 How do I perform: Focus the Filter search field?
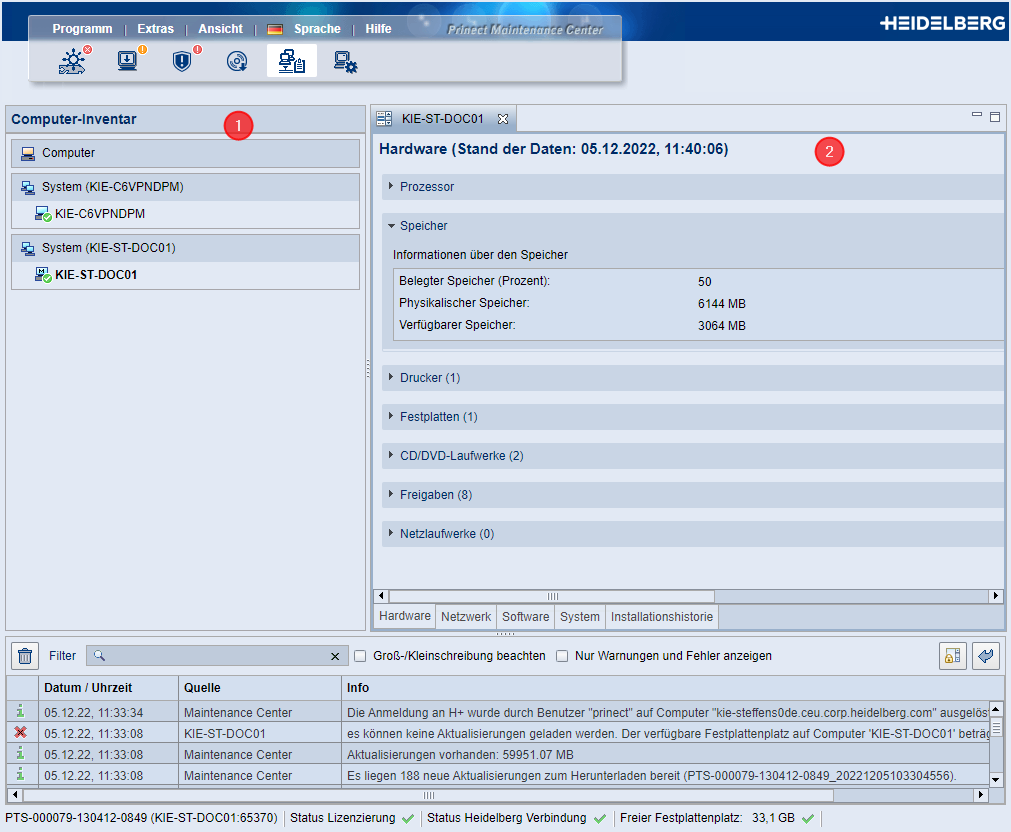point(216,656)
